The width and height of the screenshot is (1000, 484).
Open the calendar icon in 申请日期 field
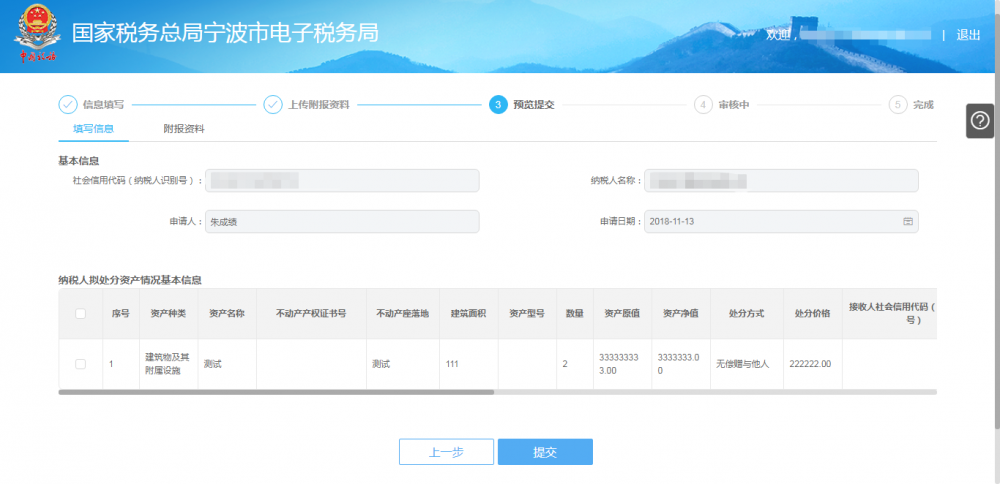pos(908,221)
